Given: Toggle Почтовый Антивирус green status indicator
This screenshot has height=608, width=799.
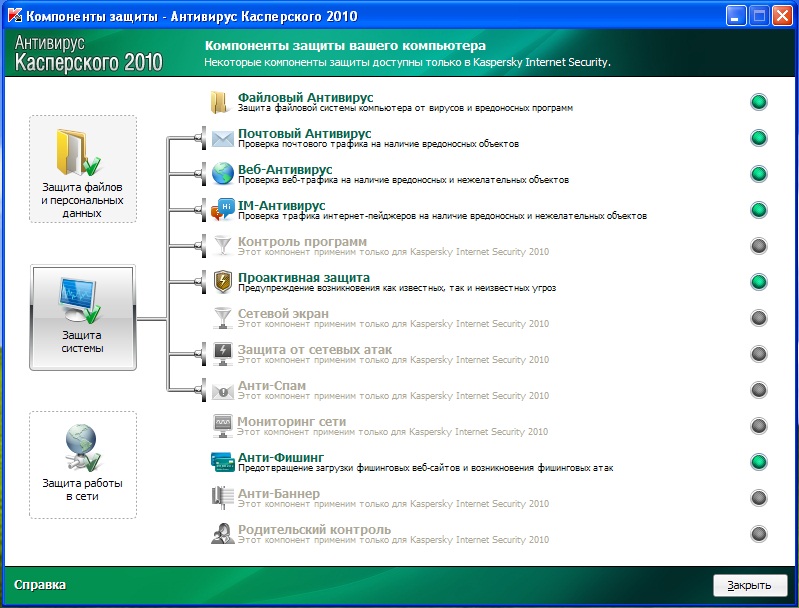Looking at the screenshot, I should pos(759,138).
